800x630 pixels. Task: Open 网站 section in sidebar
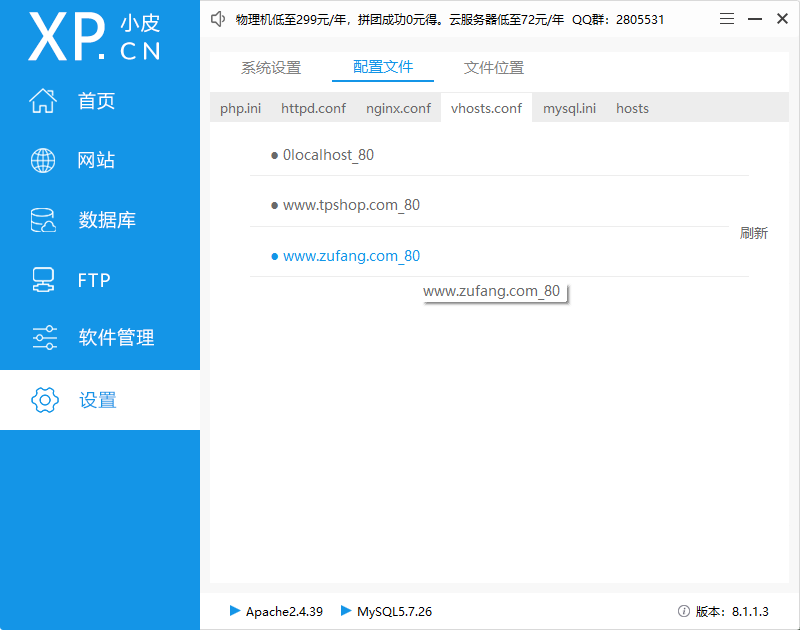click(96, 160)
